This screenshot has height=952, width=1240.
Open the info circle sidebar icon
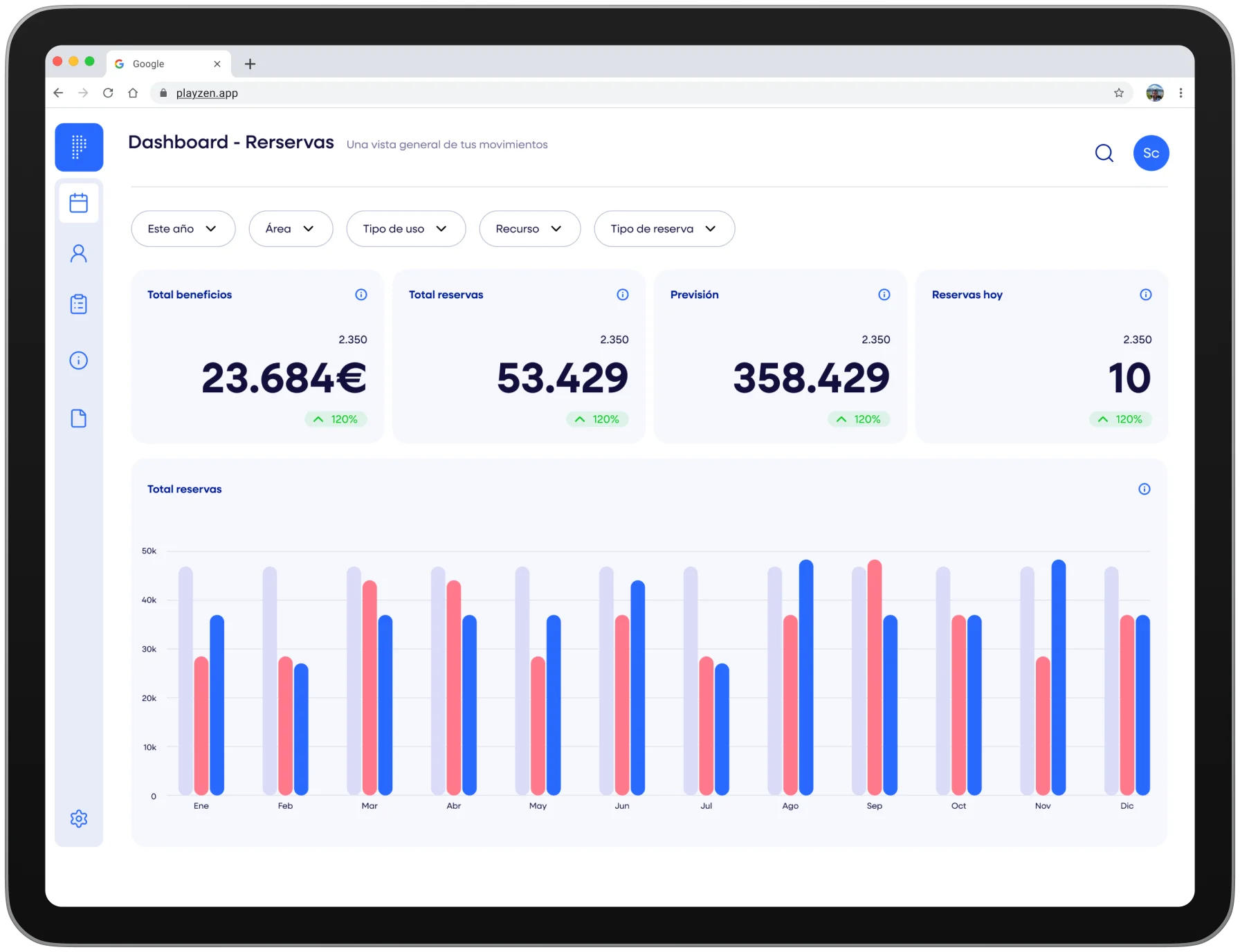pos(79,360)
